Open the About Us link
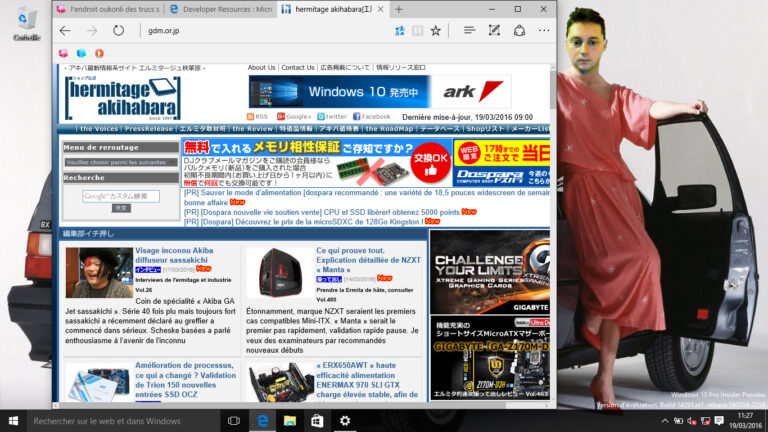Image resolution: width=768 pixels, height=432 pixels. tap(261, 68)
